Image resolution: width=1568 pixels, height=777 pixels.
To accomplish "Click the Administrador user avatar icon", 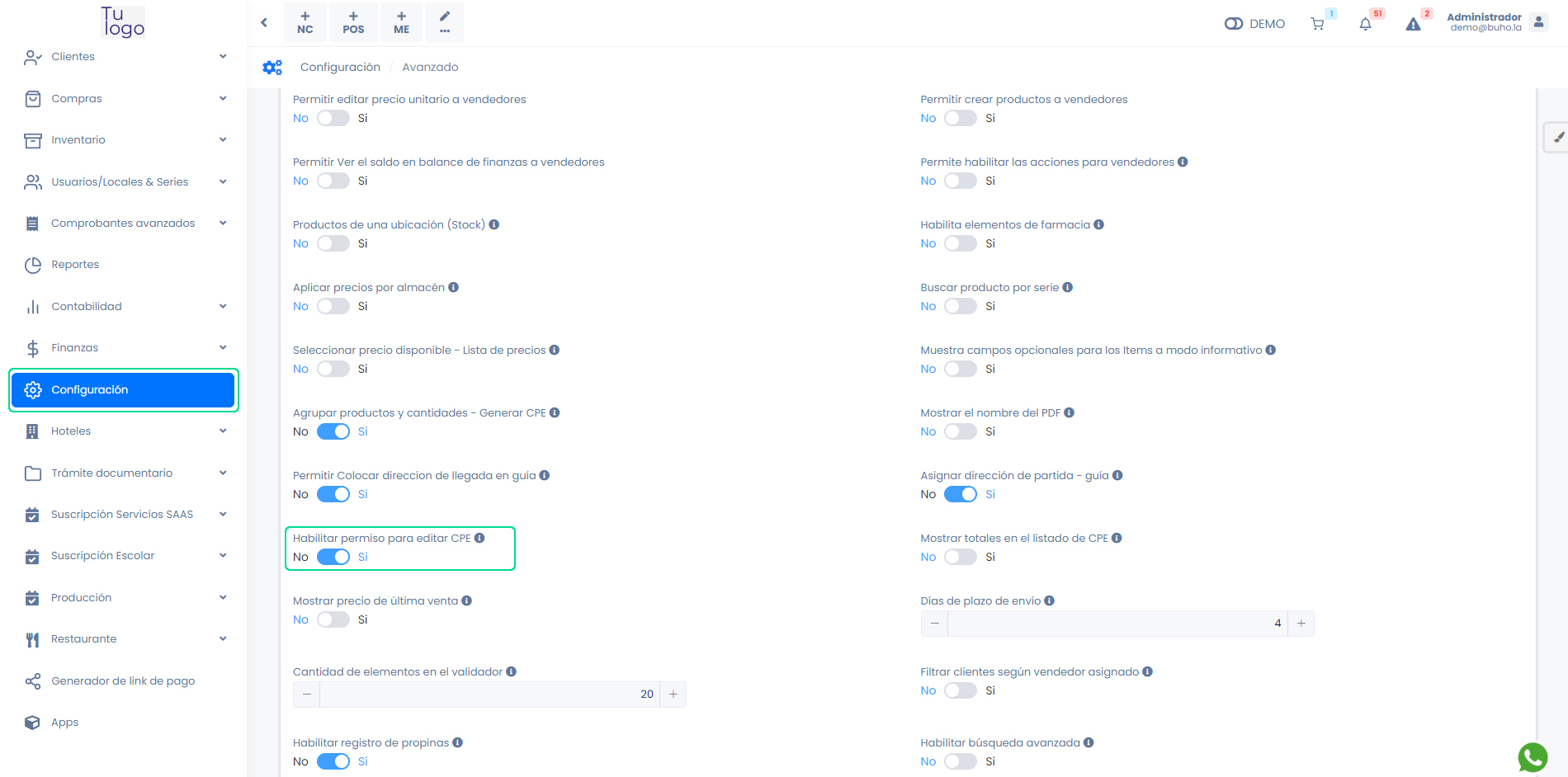I will 1538,22.
